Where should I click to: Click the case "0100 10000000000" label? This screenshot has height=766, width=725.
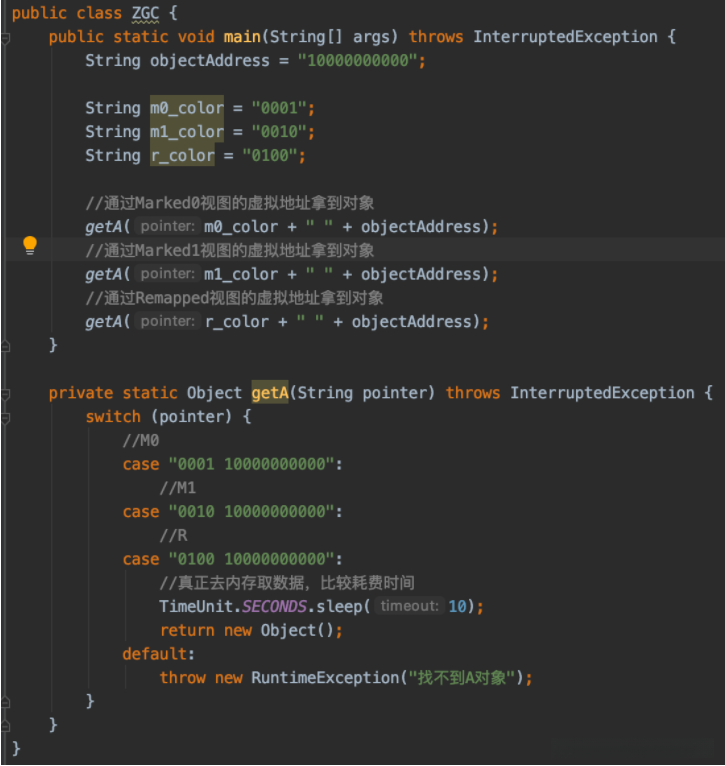click(x=233, y=559)
